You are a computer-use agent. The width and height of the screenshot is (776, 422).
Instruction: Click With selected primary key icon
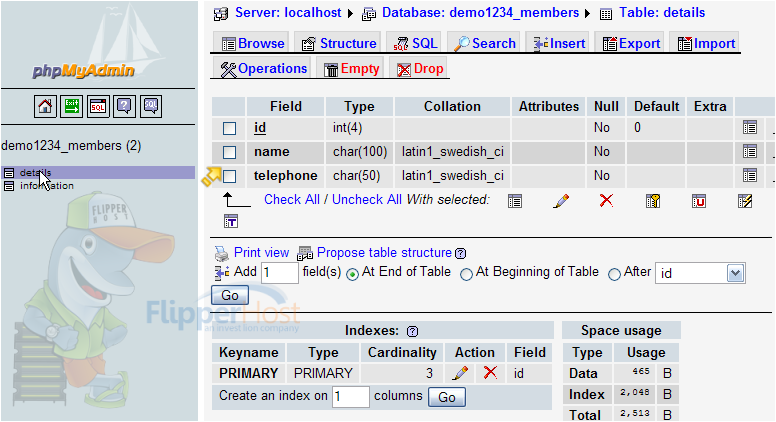click(653, 201)
